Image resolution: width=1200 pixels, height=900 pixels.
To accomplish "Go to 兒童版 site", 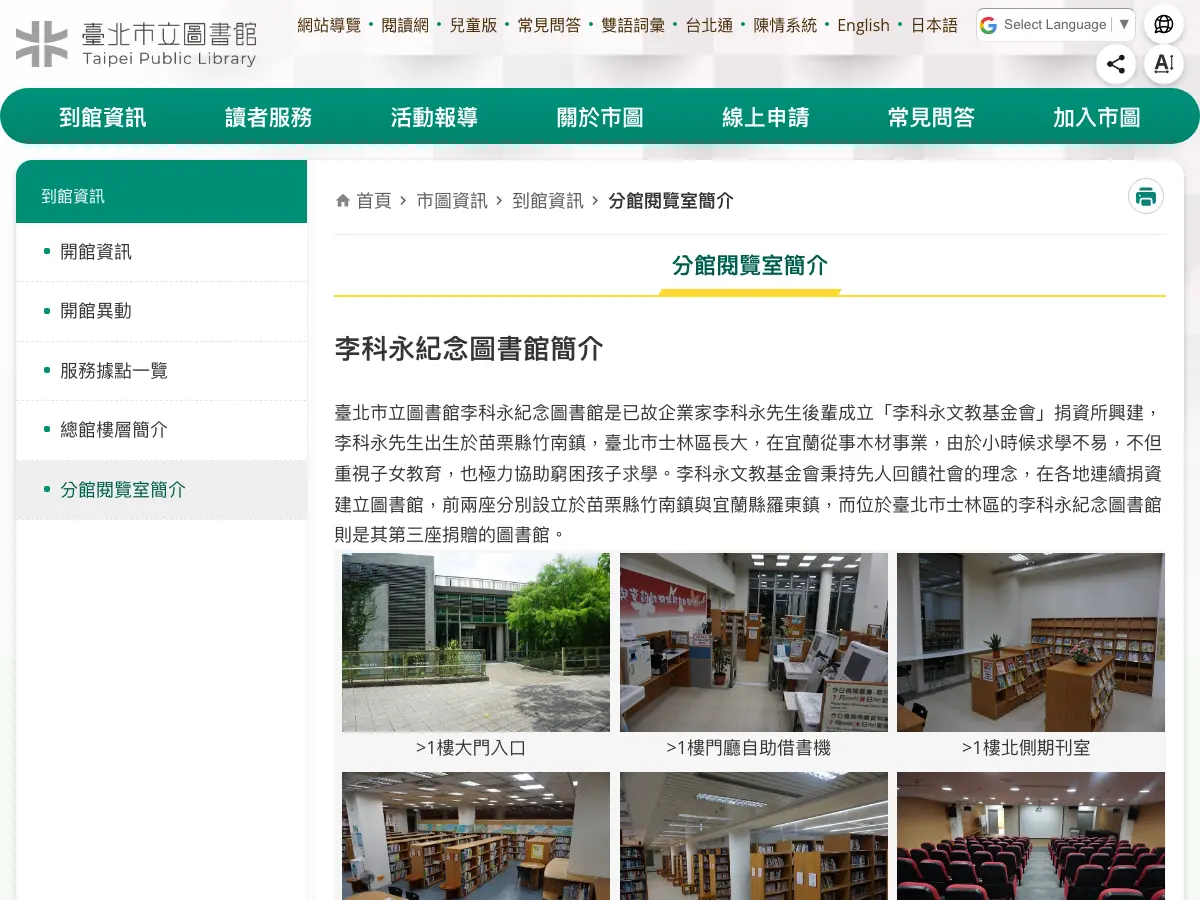I will 473,25.
